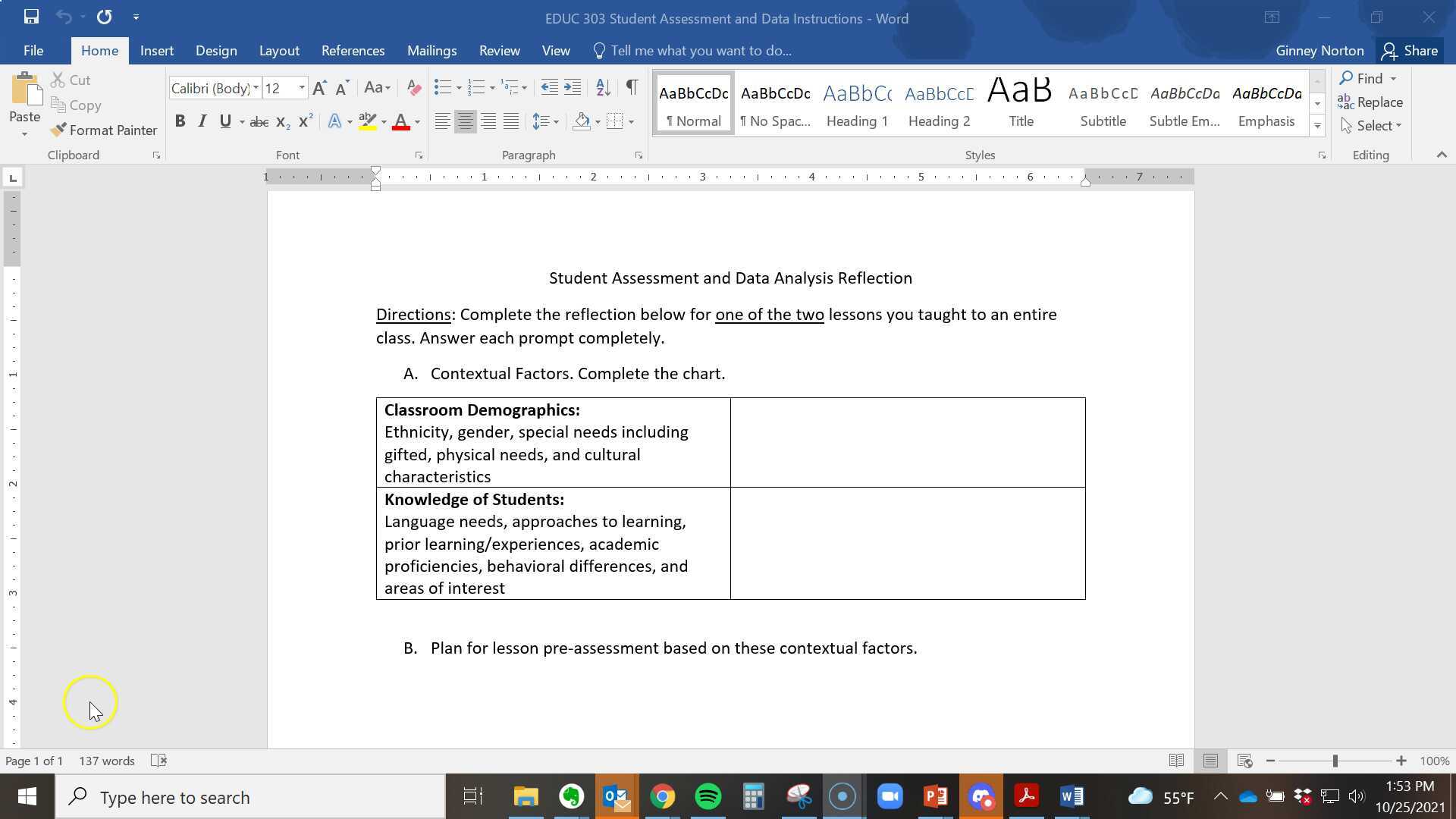Clear all formatting

pyautogui.click(x=413, y=87)
